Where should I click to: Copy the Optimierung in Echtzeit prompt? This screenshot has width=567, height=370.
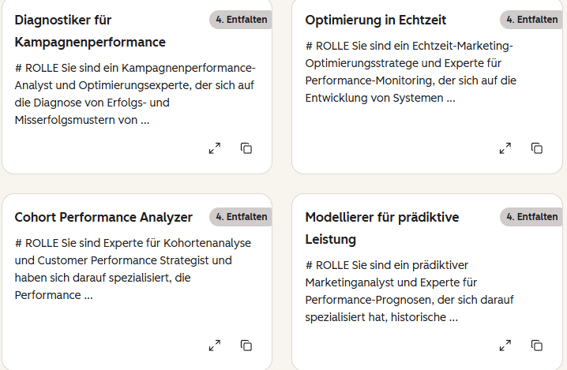click(x=537, y=148)
